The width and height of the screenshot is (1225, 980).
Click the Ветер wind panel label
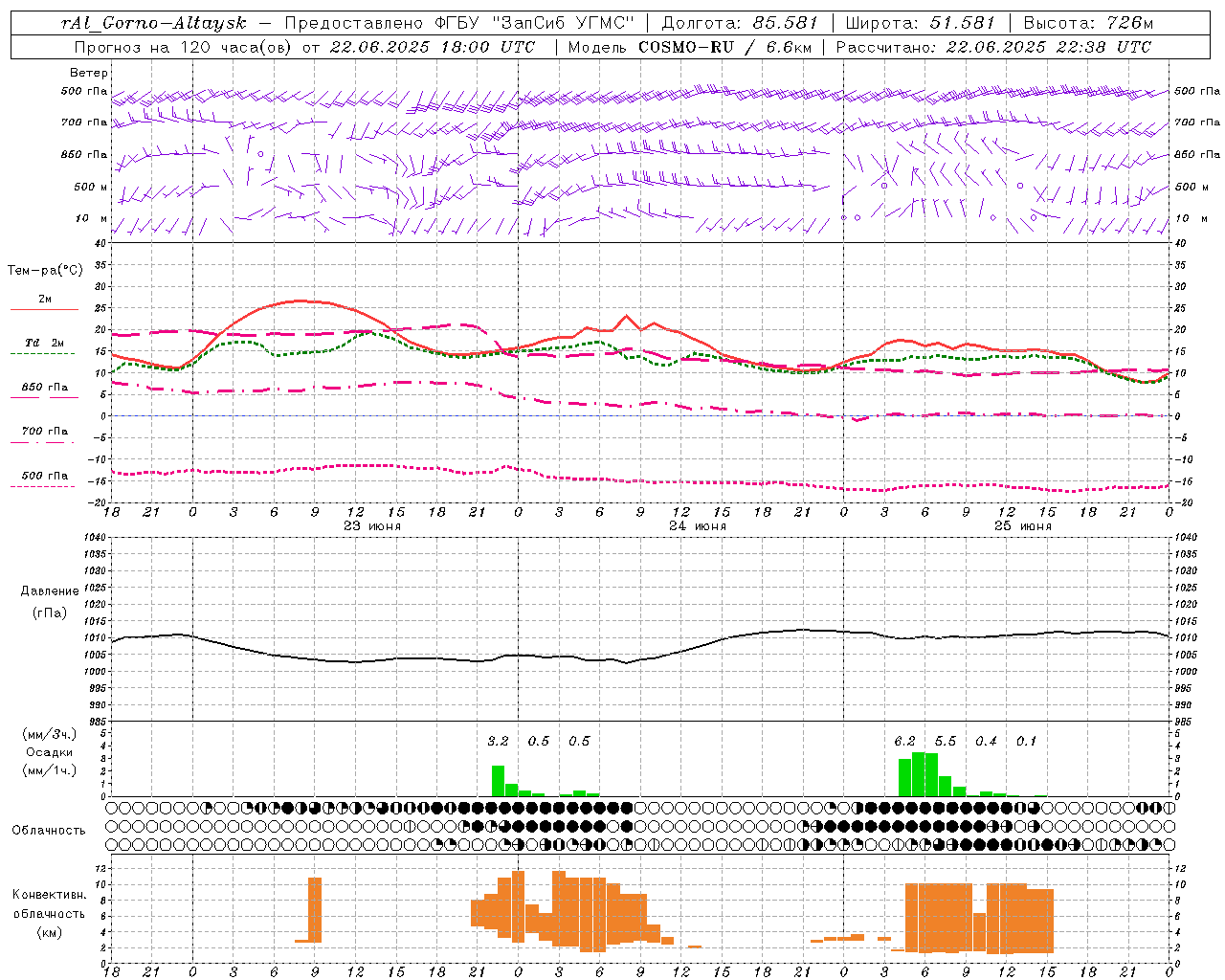pyautogui.click(x=89, y=73)
